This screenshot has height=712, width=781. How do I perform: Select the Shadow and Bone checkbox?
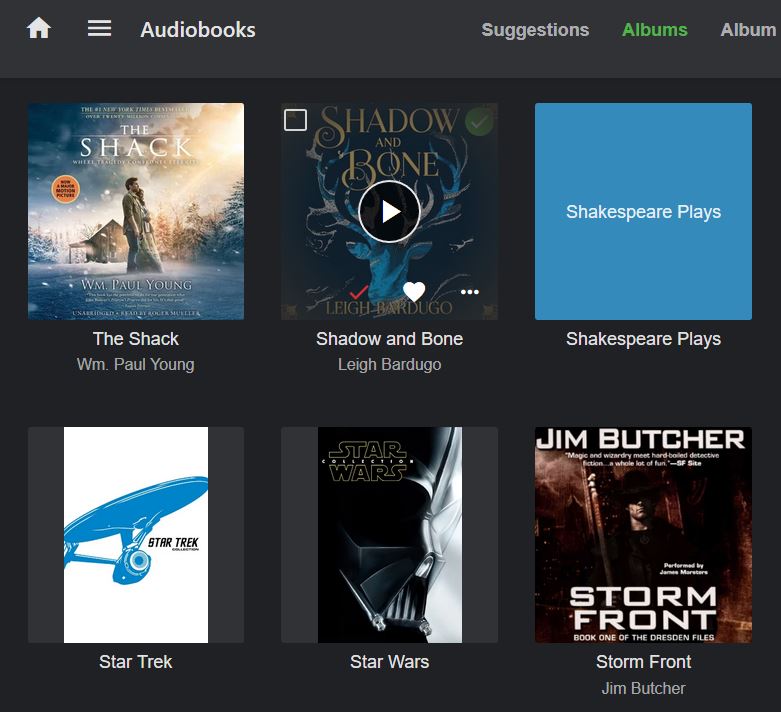point(295,120)
